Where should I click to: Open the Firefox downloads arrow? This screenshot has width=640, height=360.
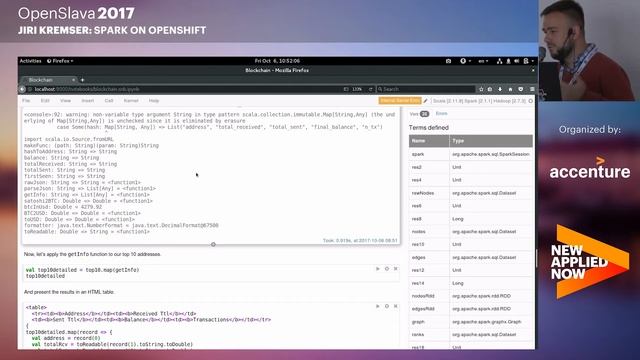coord(500,89)
